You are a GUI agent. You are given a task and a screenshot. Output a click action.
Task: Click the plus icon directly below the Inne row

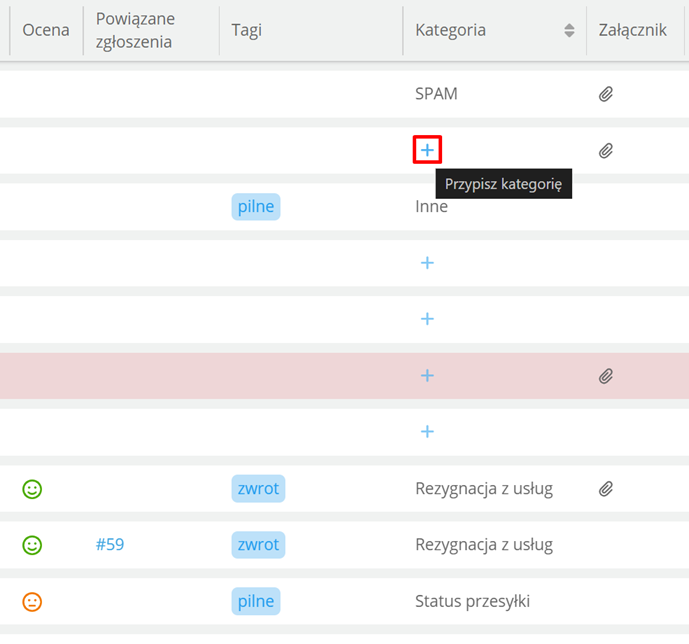(427, 263)
